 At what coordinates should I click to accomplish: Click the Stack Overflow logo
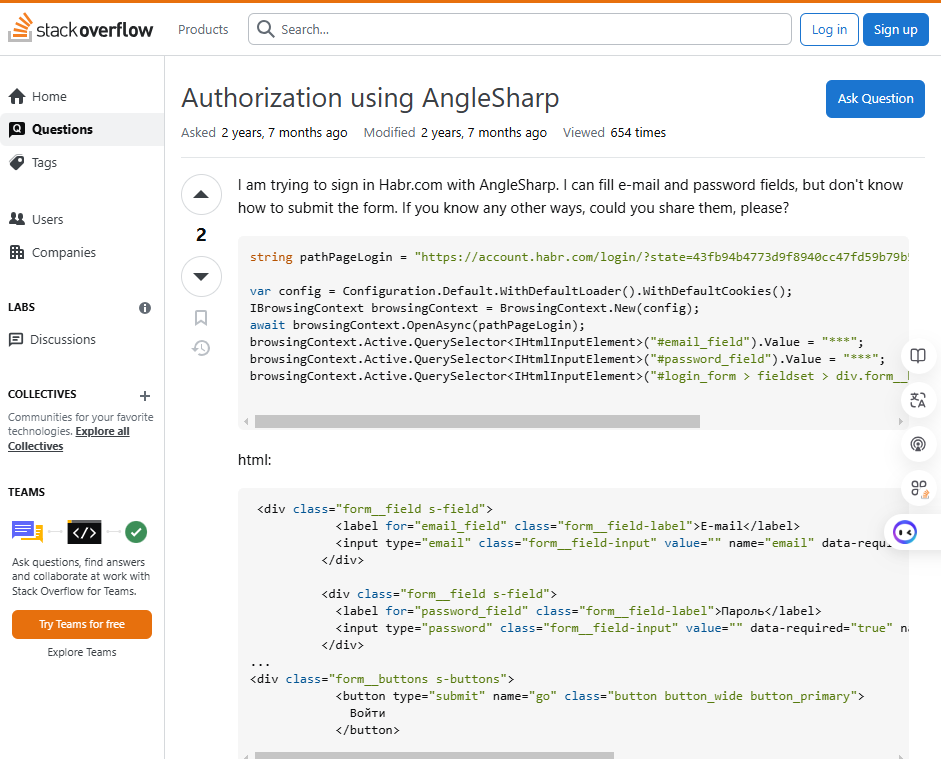point(80,28)
